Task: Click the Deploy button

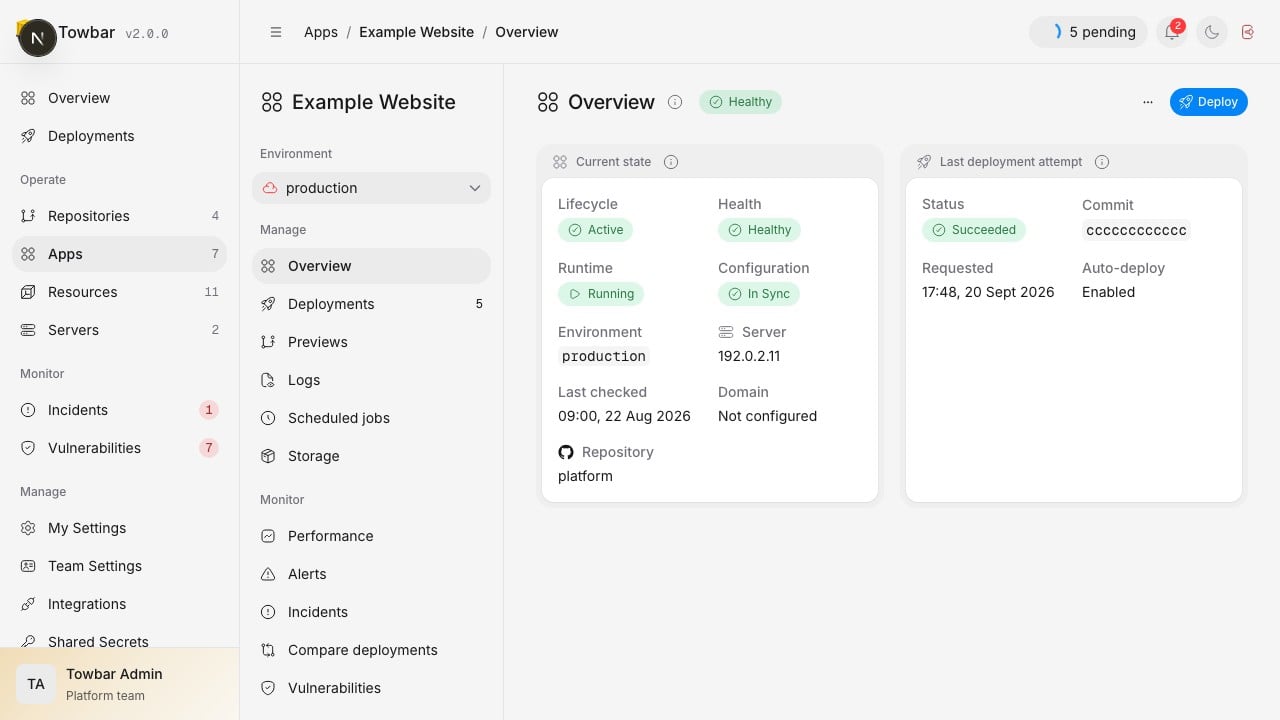Action: pyautogui.click(x=1209, y=102)
